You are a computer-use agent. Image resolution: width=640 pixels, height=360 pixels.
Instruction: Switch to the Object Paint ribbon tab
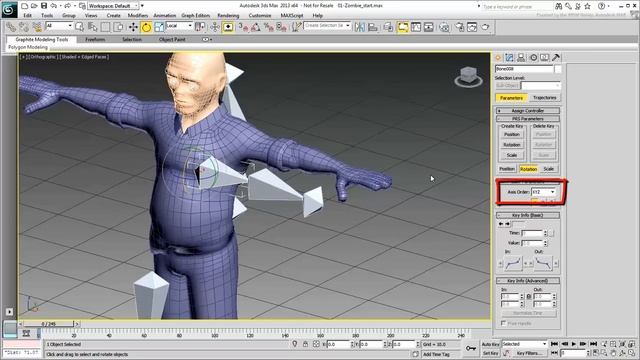click(172, 40)
